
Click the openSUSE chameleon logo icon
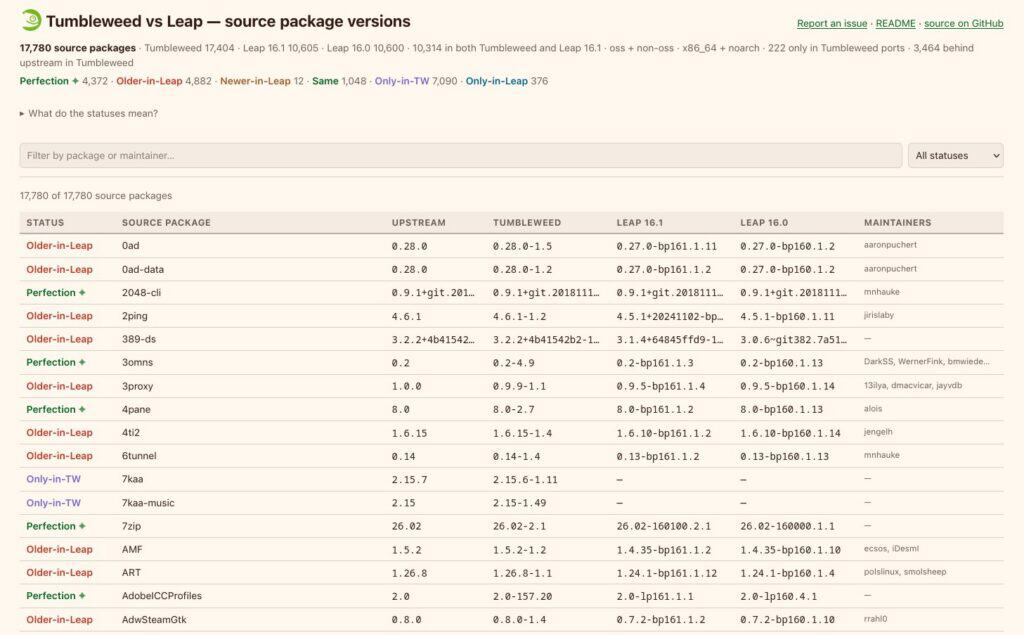pos(31,21)
